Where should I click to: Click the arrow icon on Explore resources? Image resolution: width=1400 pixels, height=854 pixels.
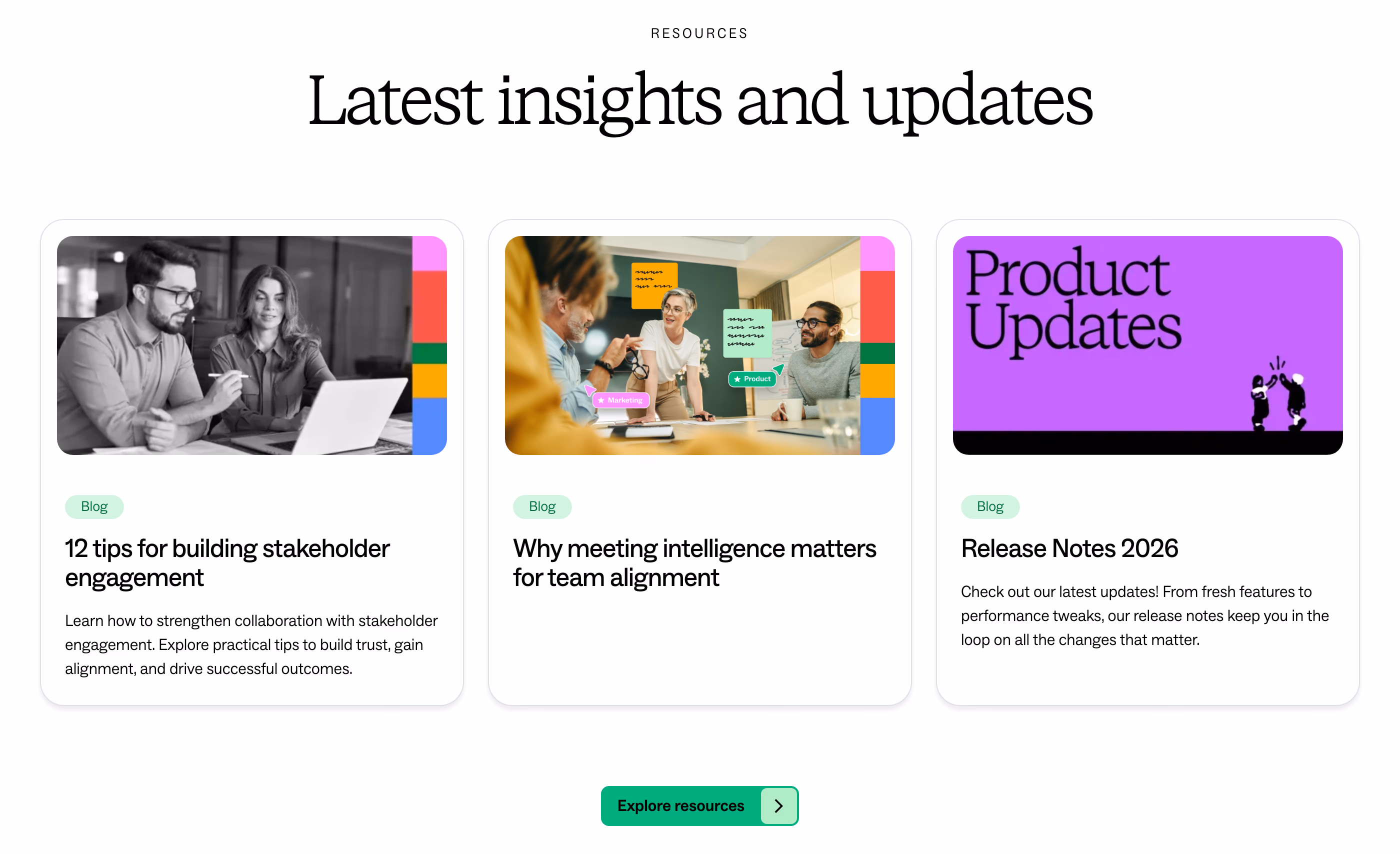coord(778,805)
